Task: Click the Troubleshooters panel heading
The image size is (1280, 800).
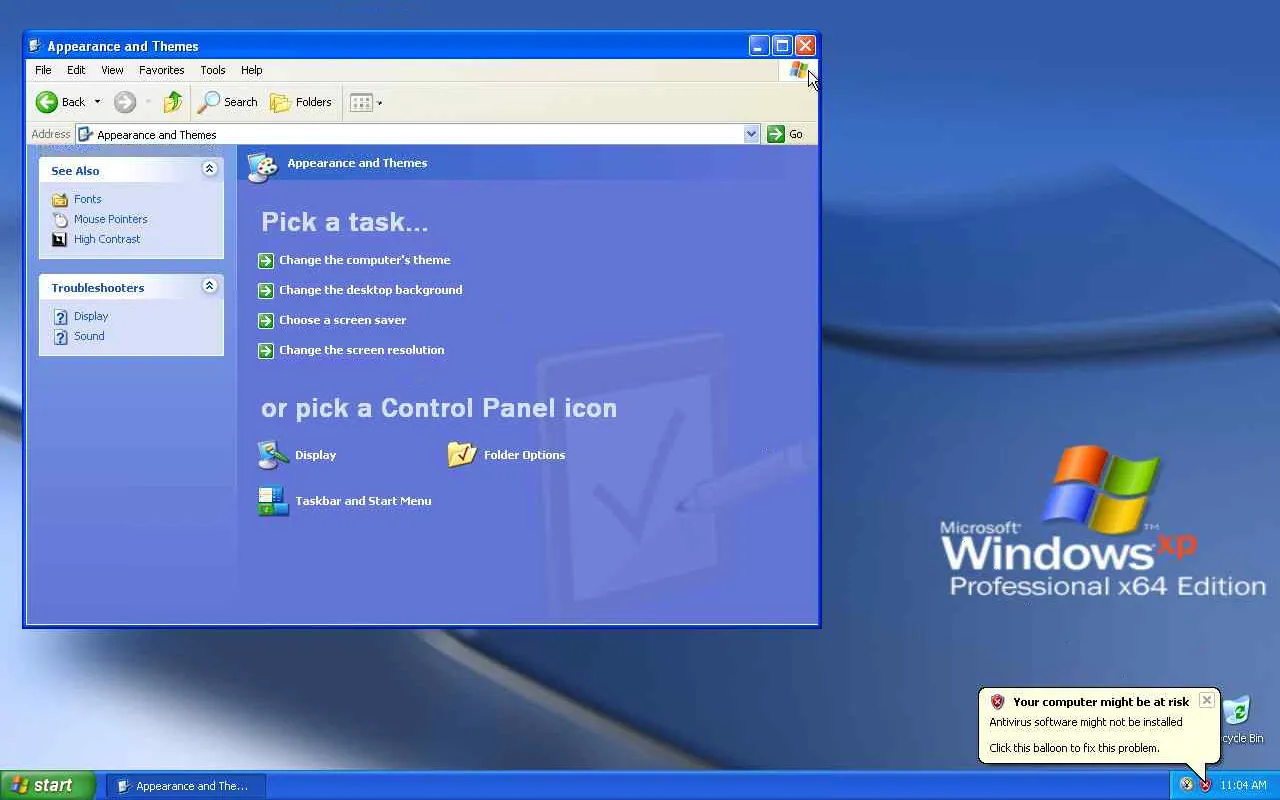Action: pyautogui.click(x=98, y=288)
